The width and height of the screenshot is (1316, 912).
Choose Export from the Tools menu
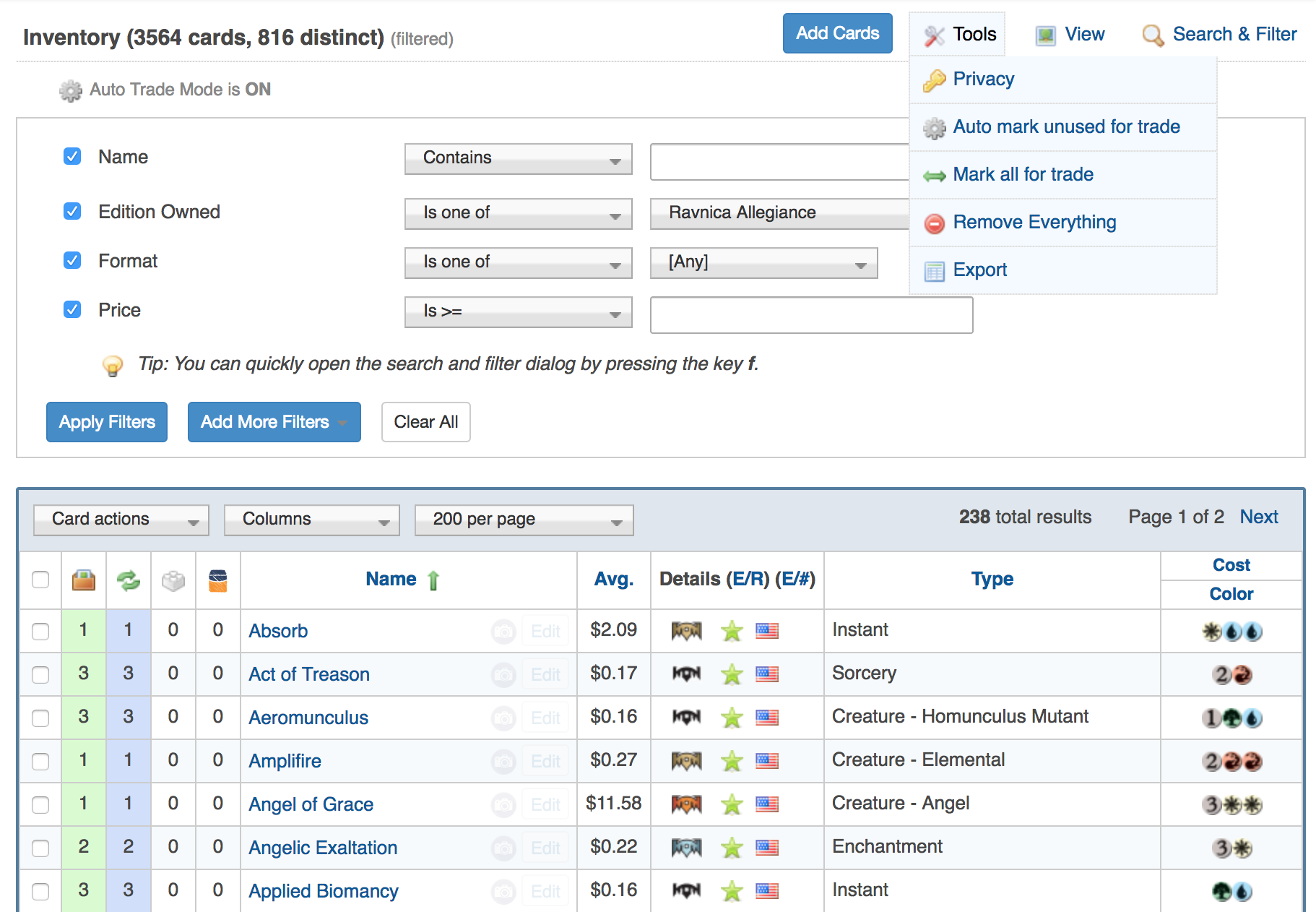(979, 270)
